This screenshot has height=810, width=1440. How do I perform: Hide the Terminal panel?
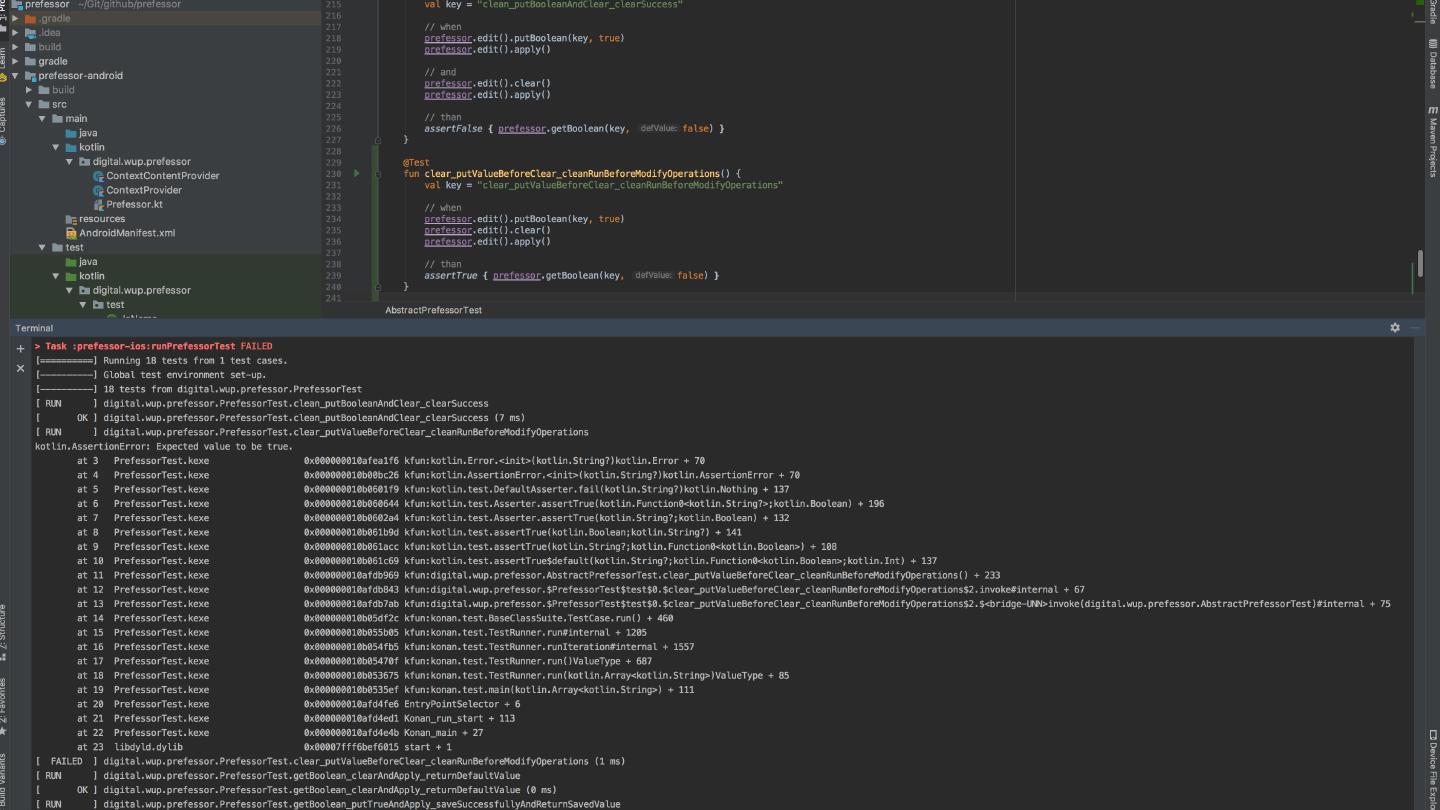click(1416, 328)
